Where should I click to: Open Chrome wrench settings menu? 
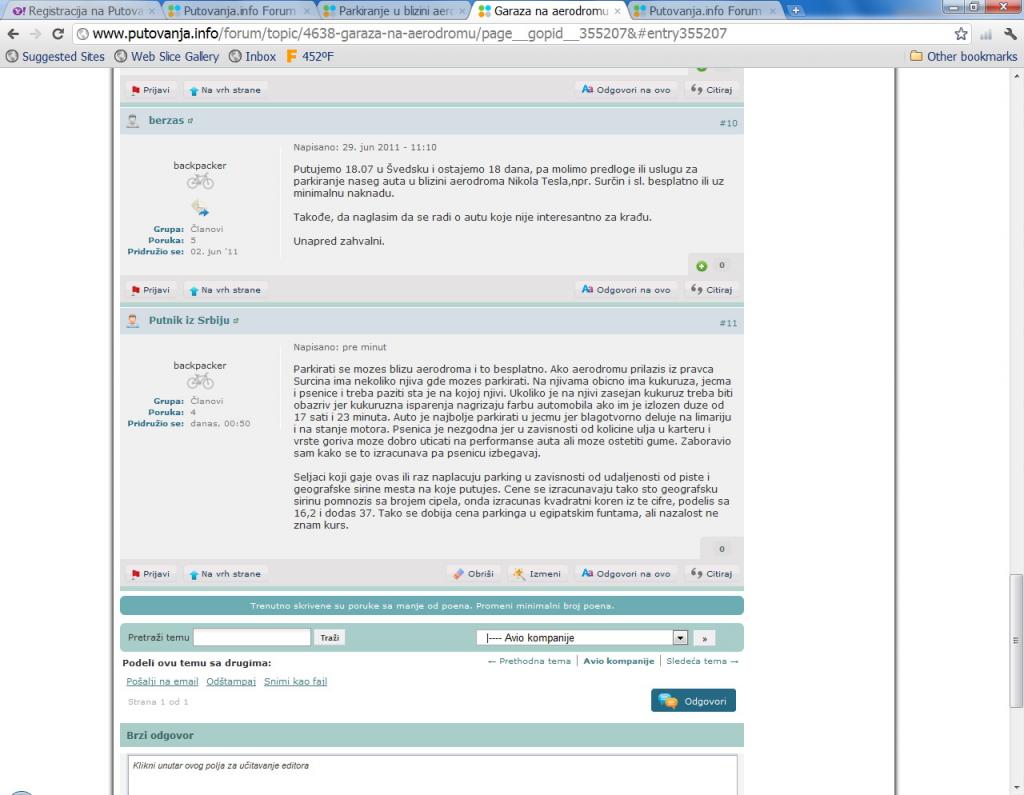pyautogui.click(x=1010, y=33)
